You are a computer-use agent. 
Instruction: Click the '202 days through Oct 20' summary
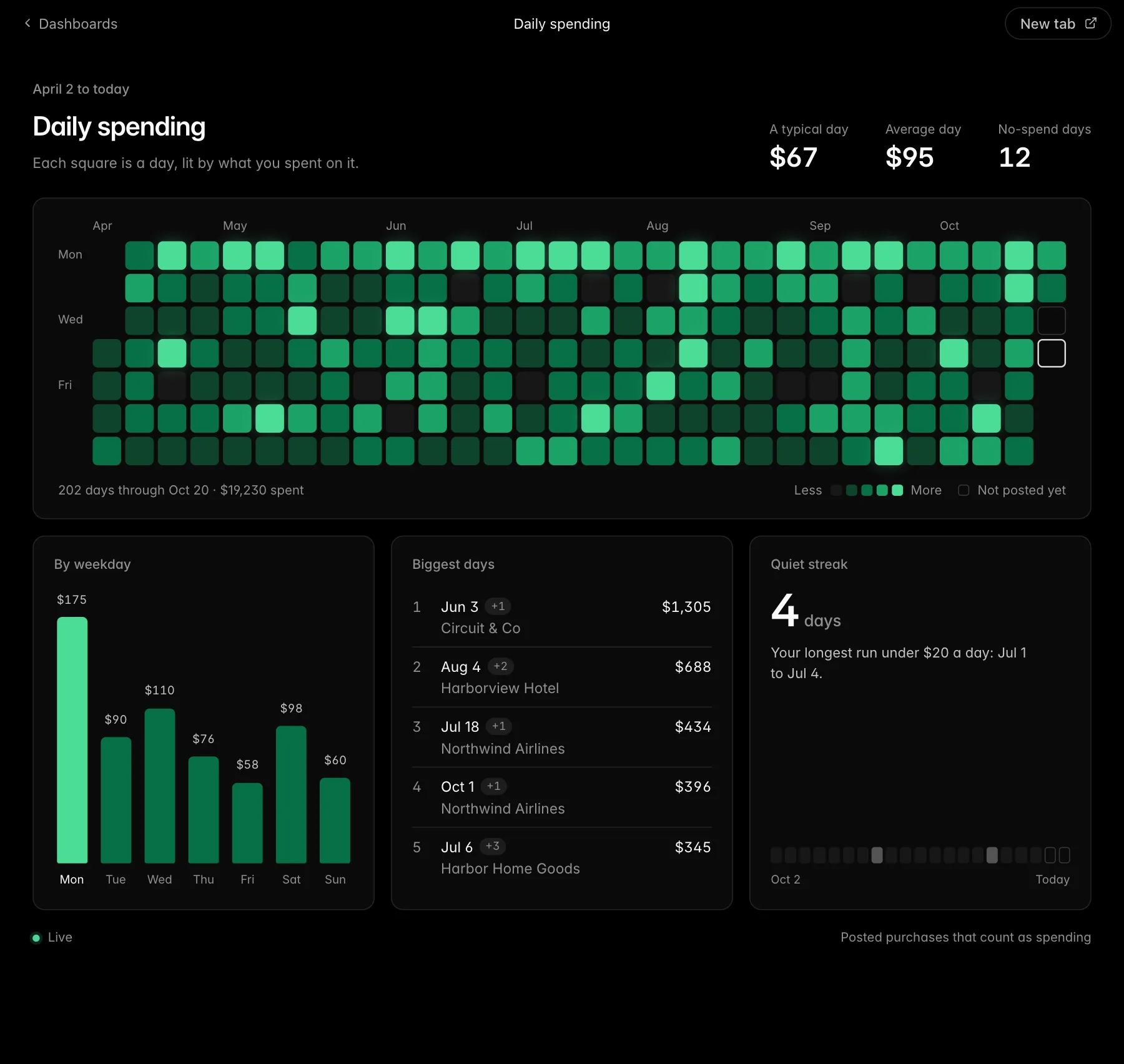coord(181,490)
